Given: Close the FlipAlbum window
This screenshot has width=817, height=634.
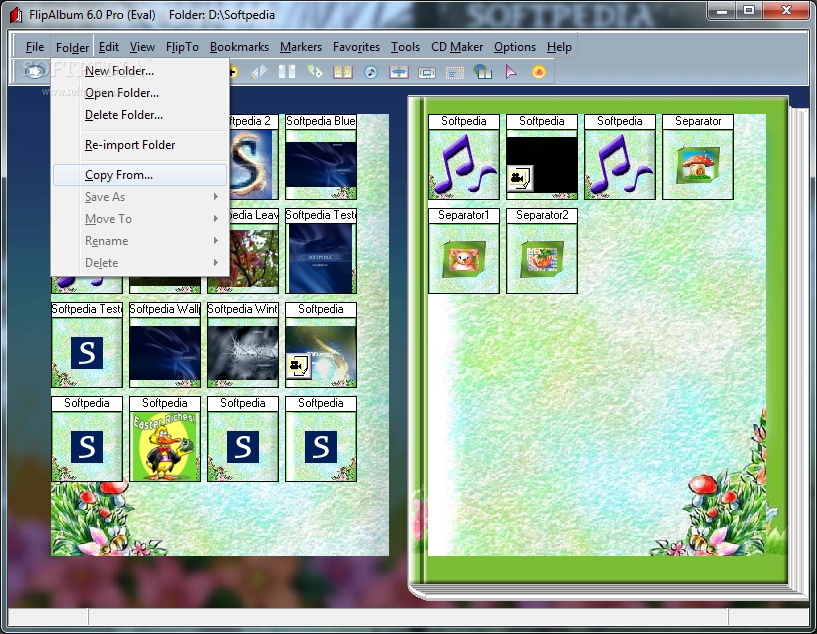Looking at the screenshot, I should [x=787, y=11].
